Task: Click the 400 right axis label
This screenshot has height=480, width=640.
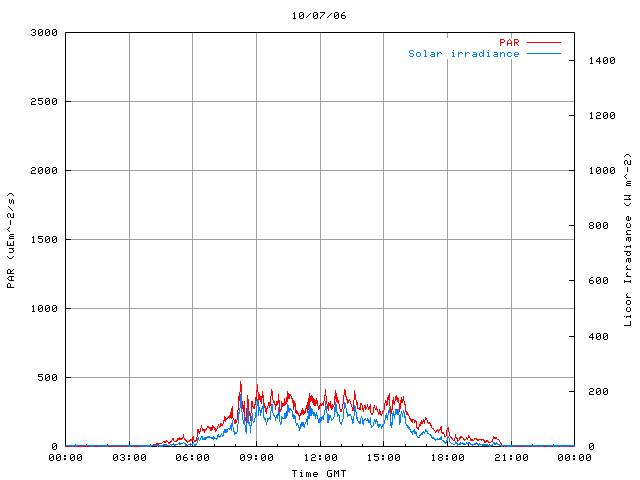Action: [x=598, y=337]
